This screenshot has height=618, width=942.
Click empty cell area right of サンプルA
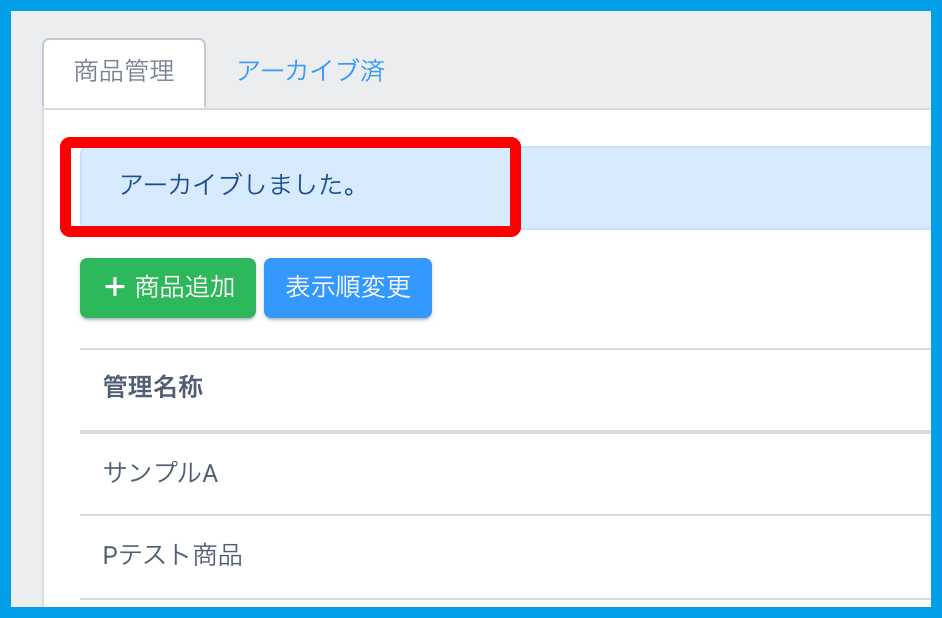[600, 473]
